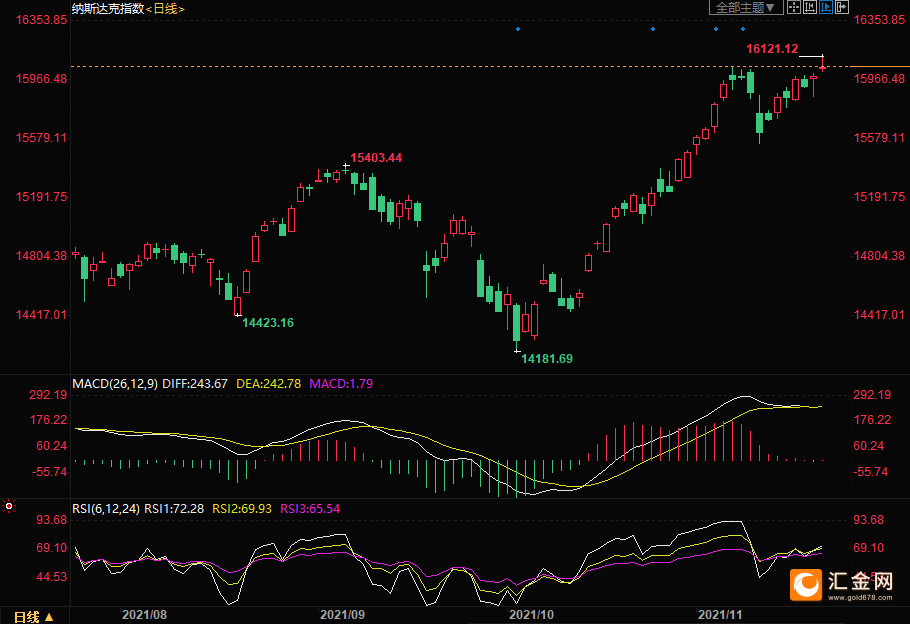Select the 纳斯达克指数 title text
The image size is (910, 624).
[x=108, y=9]
